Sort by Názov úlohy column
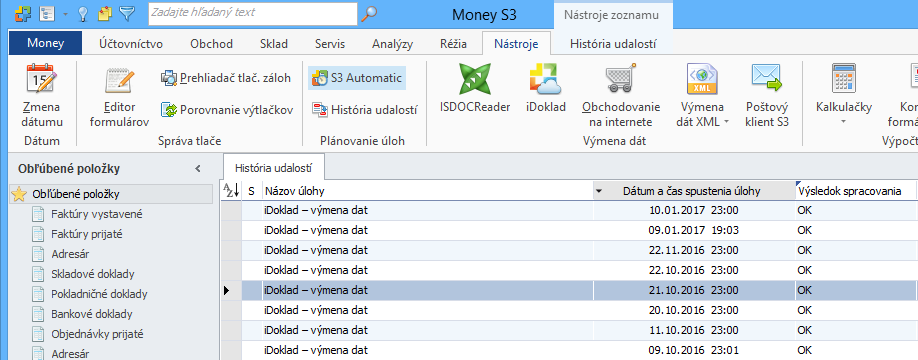This screenshot has width=918, height=360. 427,191
